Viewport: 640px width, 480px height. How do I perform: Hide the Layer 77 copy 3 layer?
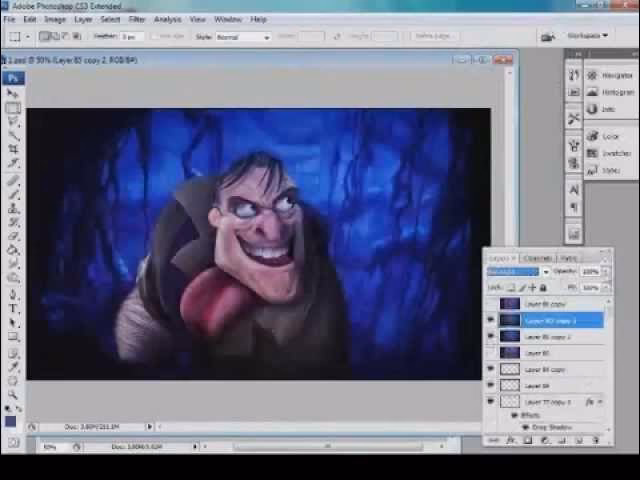tap(491, 402)
